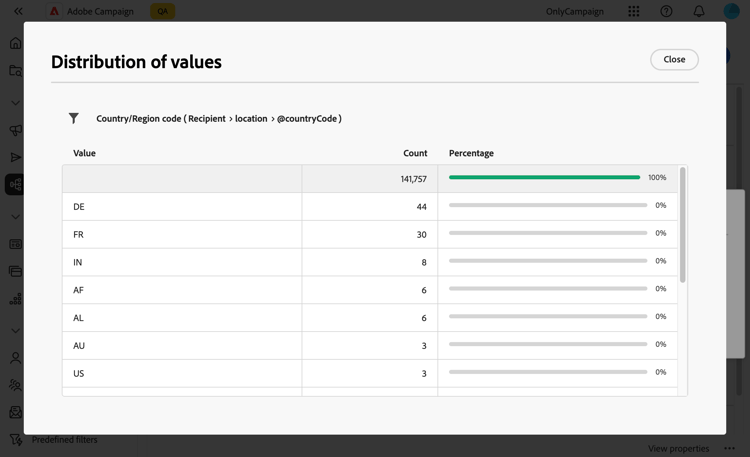Click the View properties link

point(678,448)
